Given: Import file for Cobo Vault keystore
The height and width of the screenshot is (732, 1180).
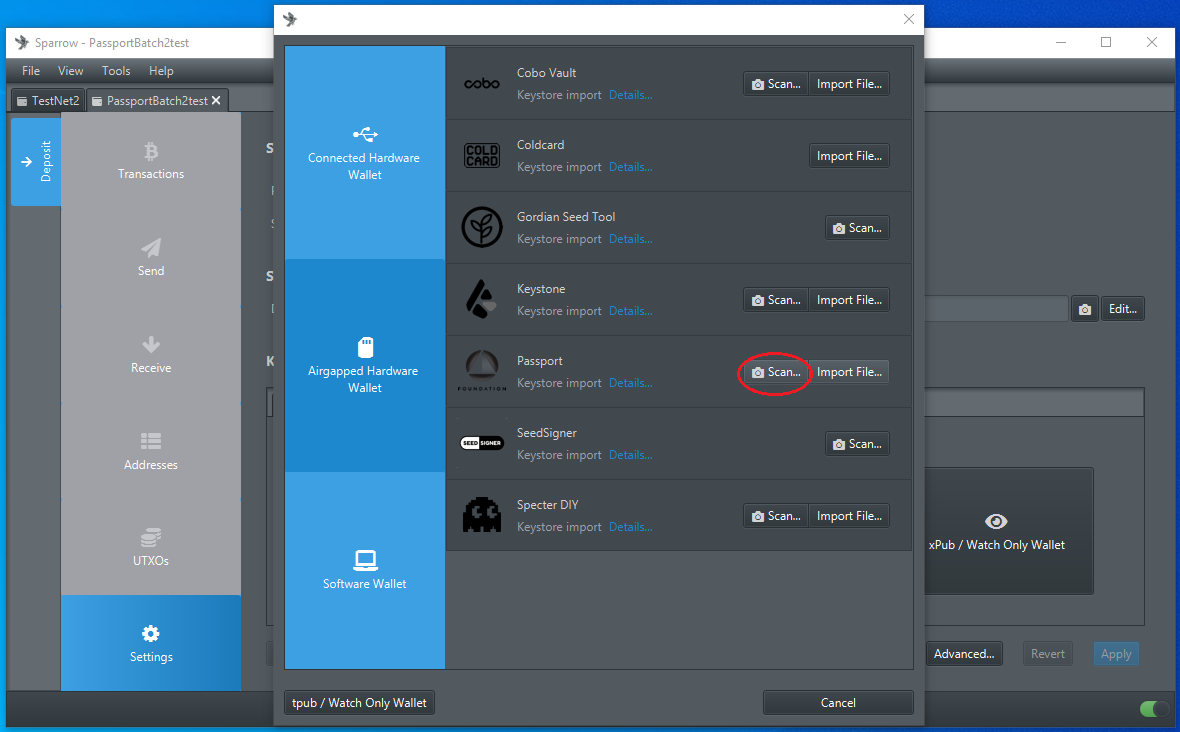Looking at the screenshot, I should coord(850,84).
